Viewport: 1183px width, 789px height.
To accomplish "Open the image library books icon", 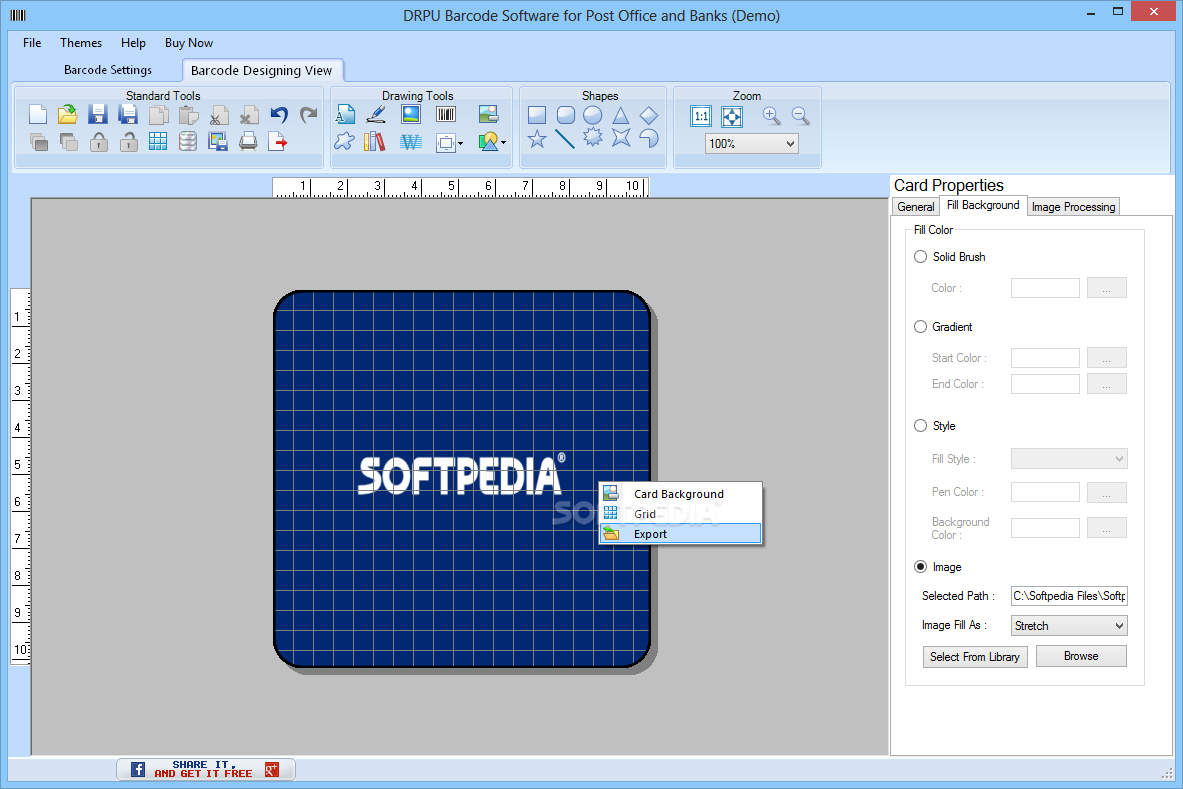I will (x=374, y=141).
